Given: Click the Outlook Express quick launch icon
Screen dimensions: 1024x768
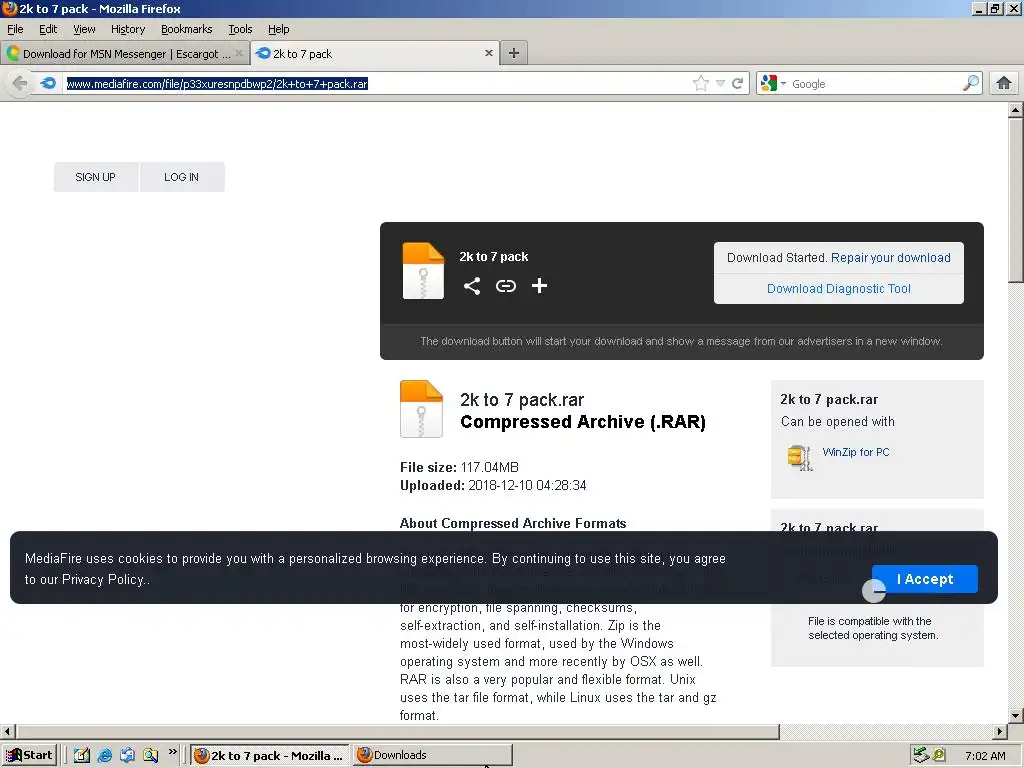Looking at the screenshot, I should point(127,756).
